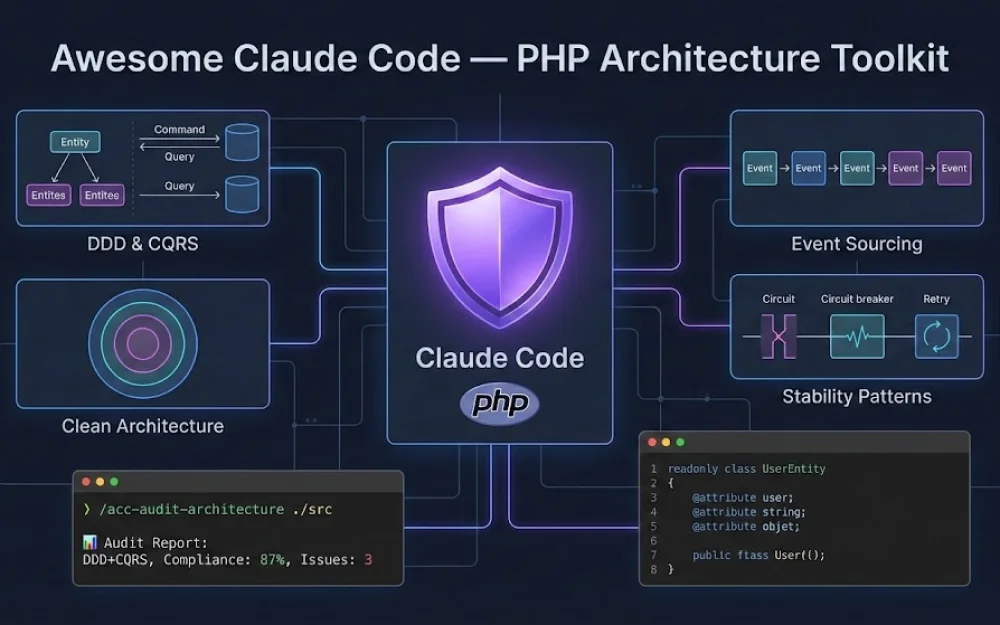Click the prompt chevron before /acc-audit-architecture
Viewport: 1000px width, 625px height.
point(87,509)
